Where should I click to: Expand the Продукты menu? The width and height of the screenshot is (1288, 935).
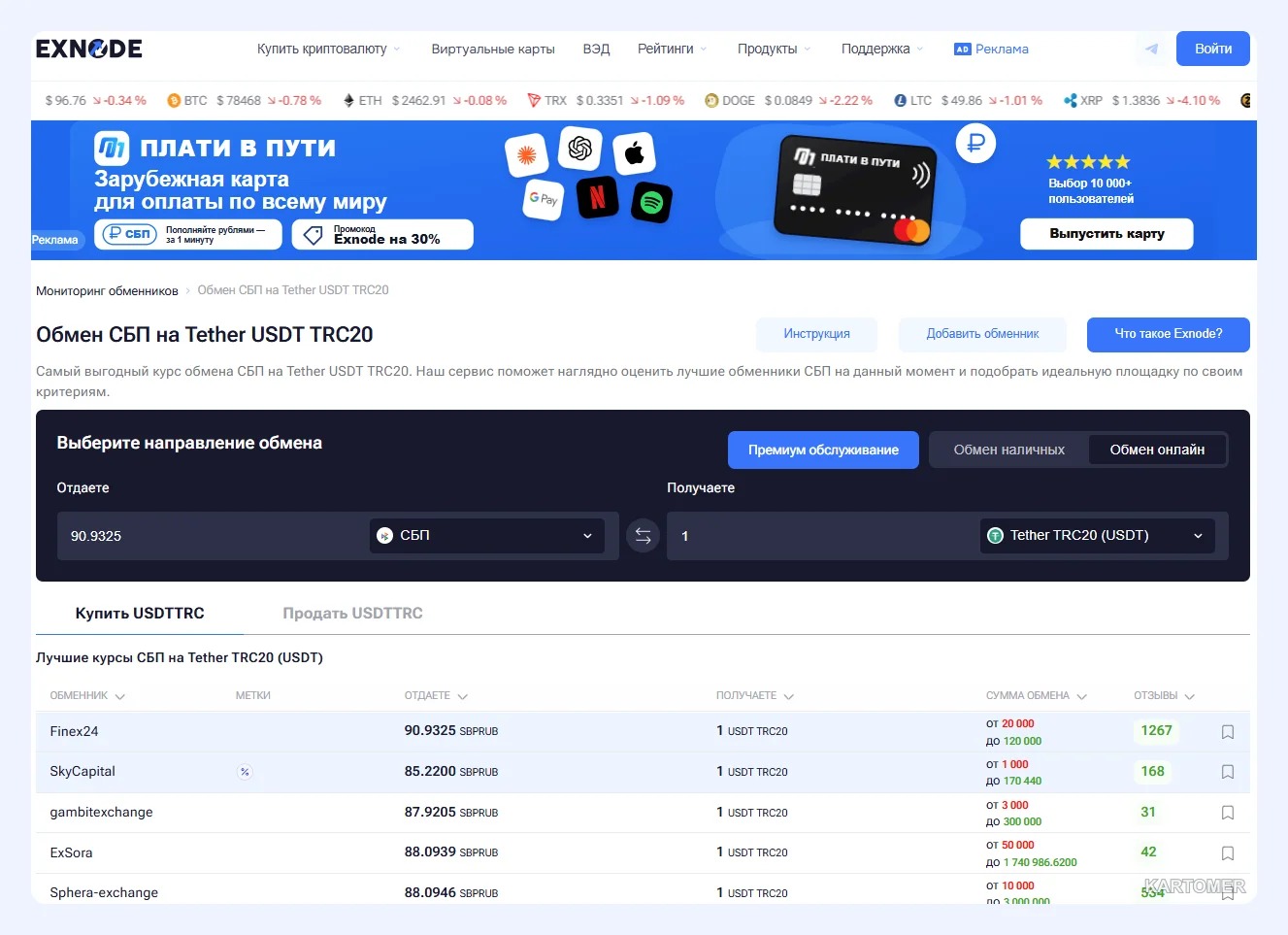pyautogui.click(x=774, y=49)
